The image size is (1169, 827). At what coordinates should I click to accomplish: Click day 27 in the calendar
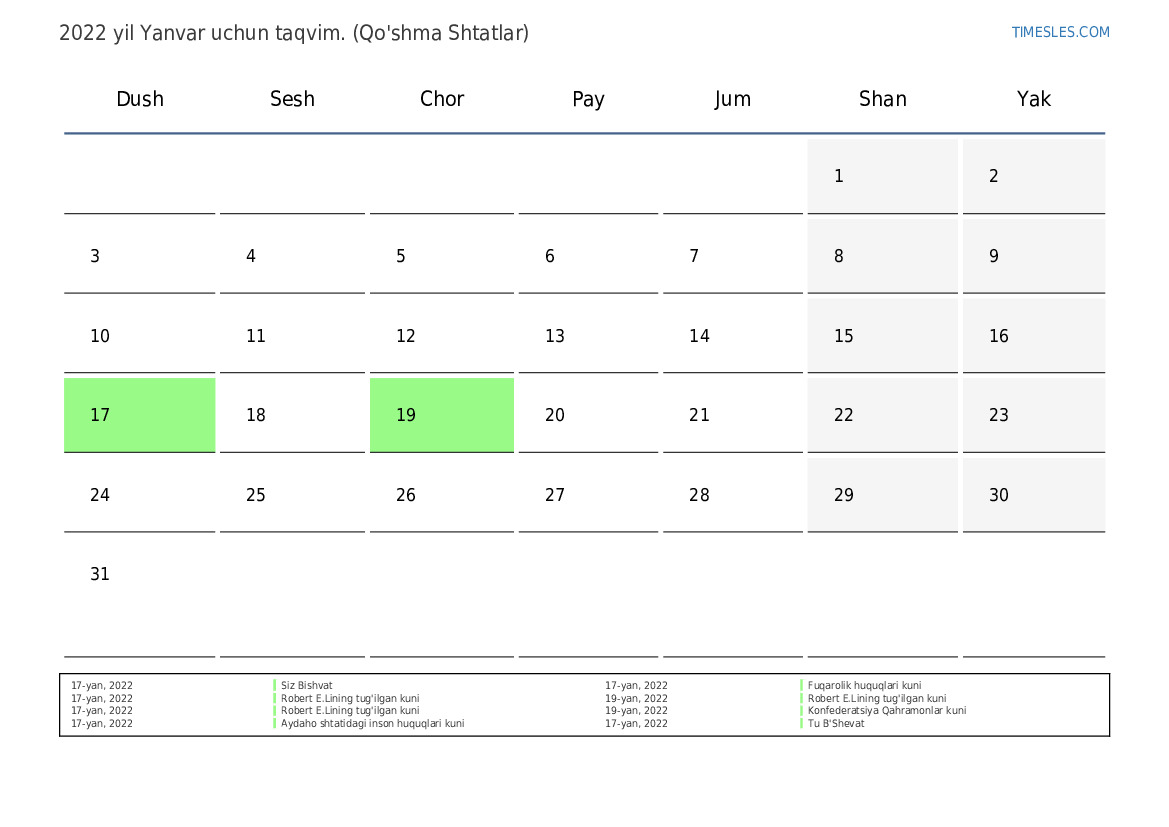coord(588,494)
